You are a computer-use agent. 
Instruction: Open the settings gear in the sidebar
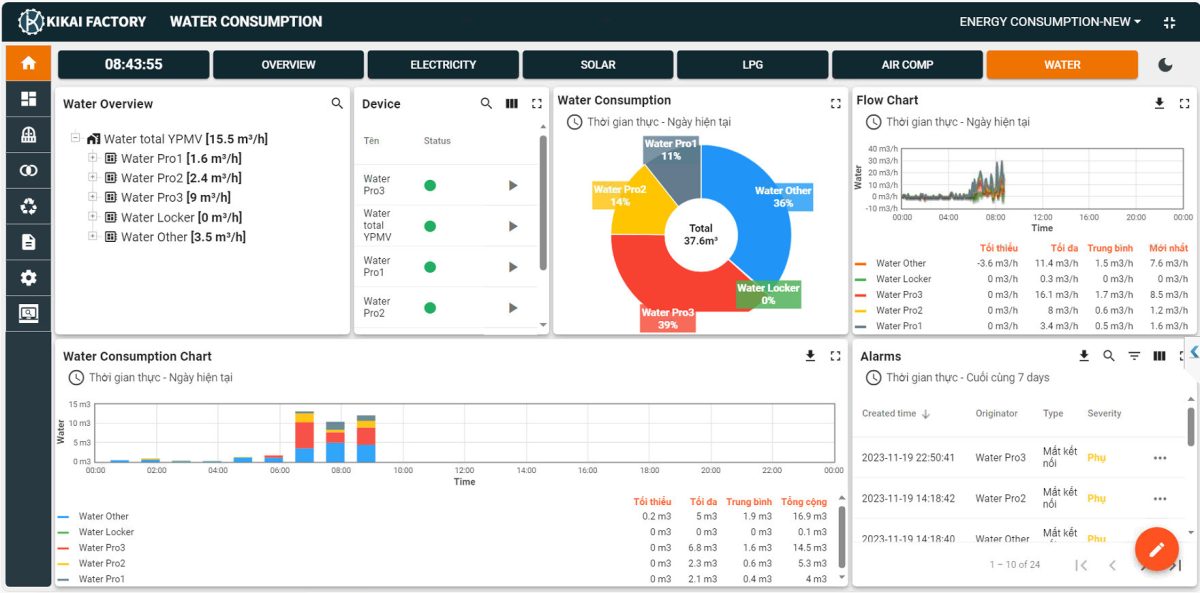tap(28, 278)
